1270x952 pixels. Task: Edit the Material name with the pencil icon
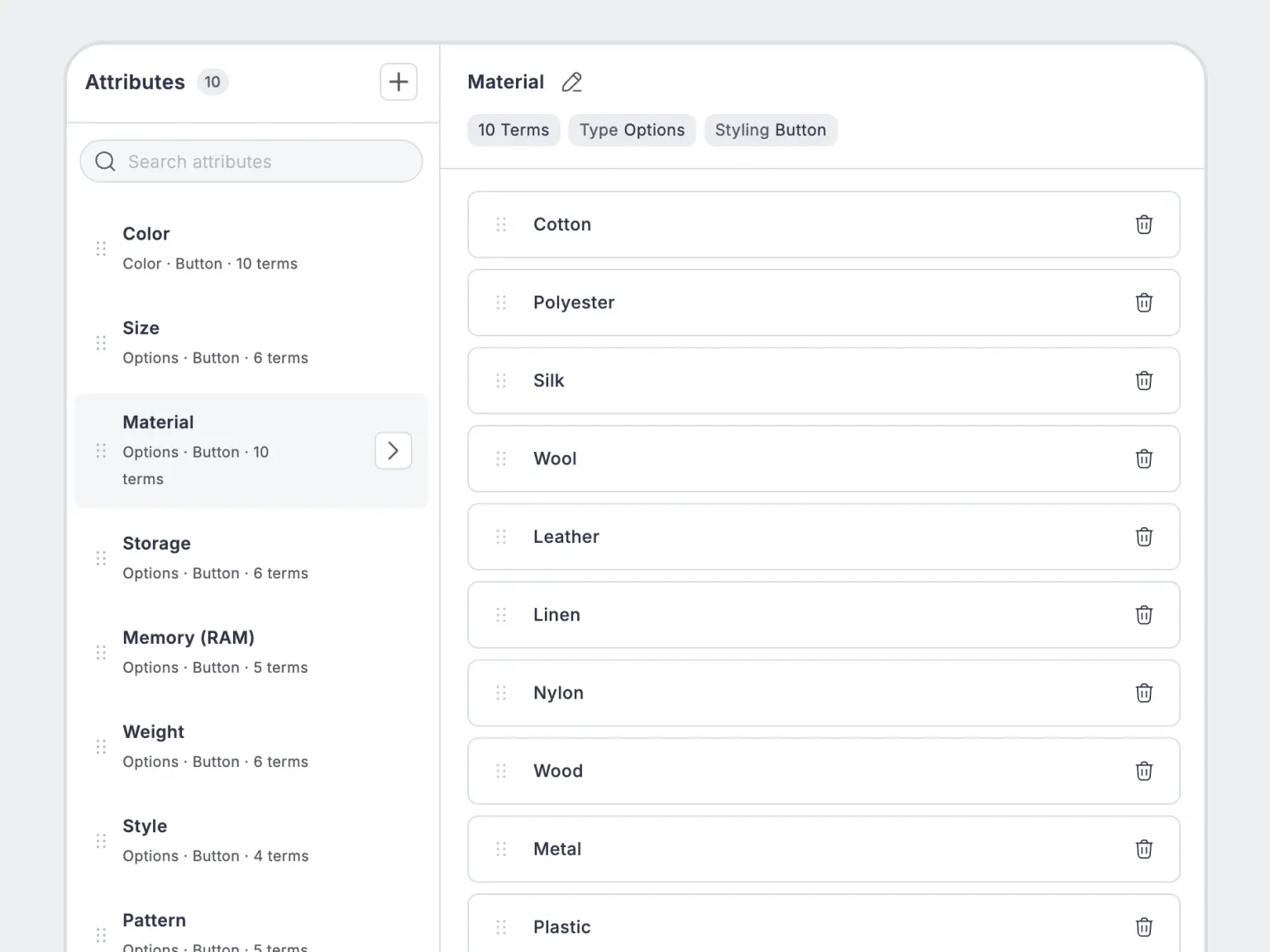(x=571, y=82)
